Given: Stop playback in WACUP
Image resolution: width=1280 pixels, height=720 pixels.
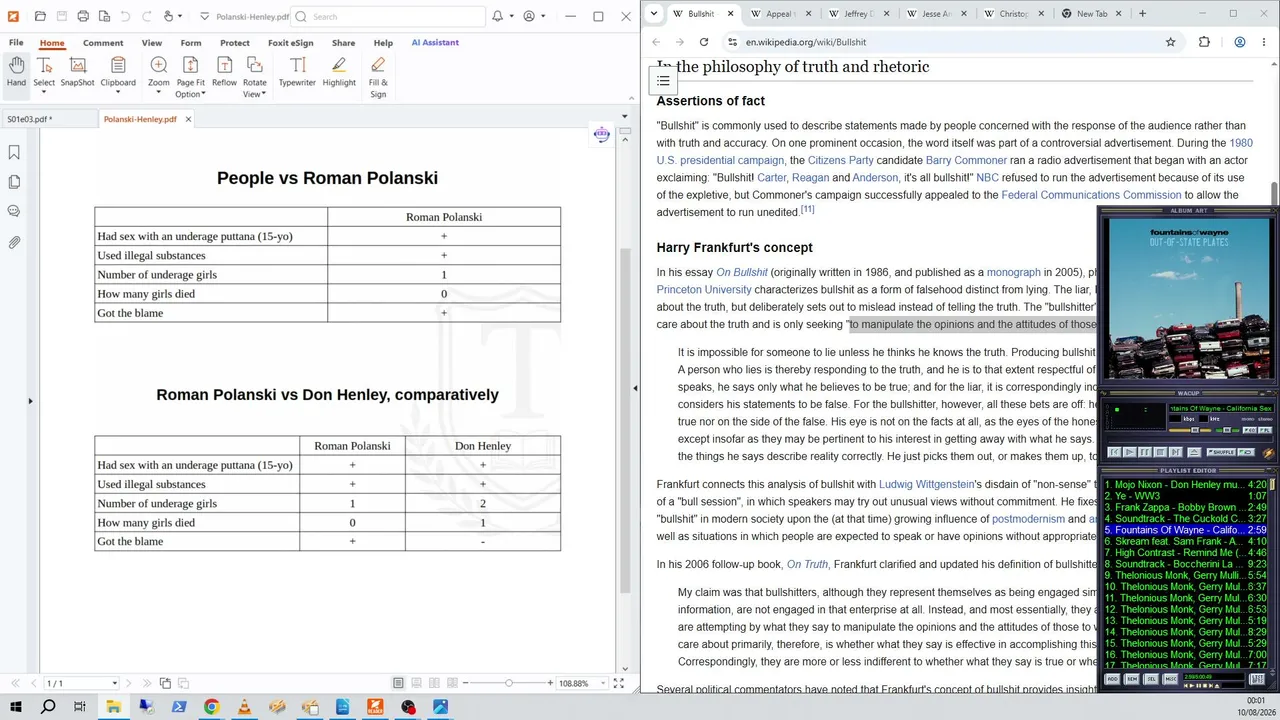Looking at the screenshot, I should click(1160, 452).
